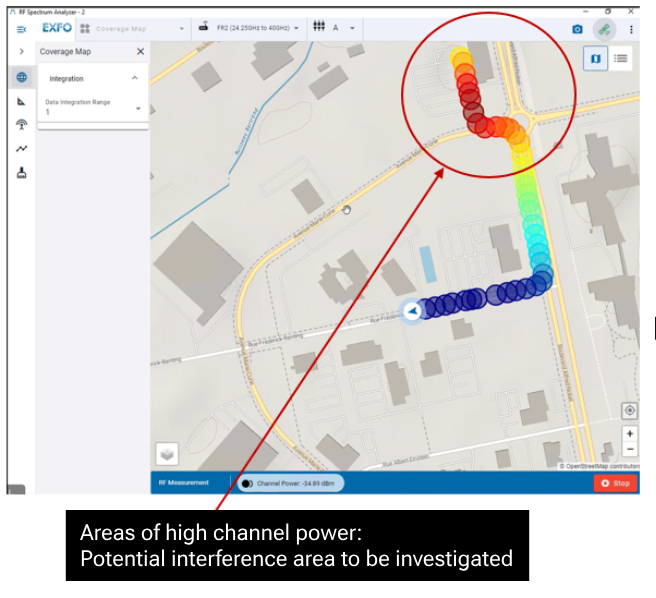Screen dimensions: 656x598
Task: Collapse the Integration section
Action: pos(135,78)
